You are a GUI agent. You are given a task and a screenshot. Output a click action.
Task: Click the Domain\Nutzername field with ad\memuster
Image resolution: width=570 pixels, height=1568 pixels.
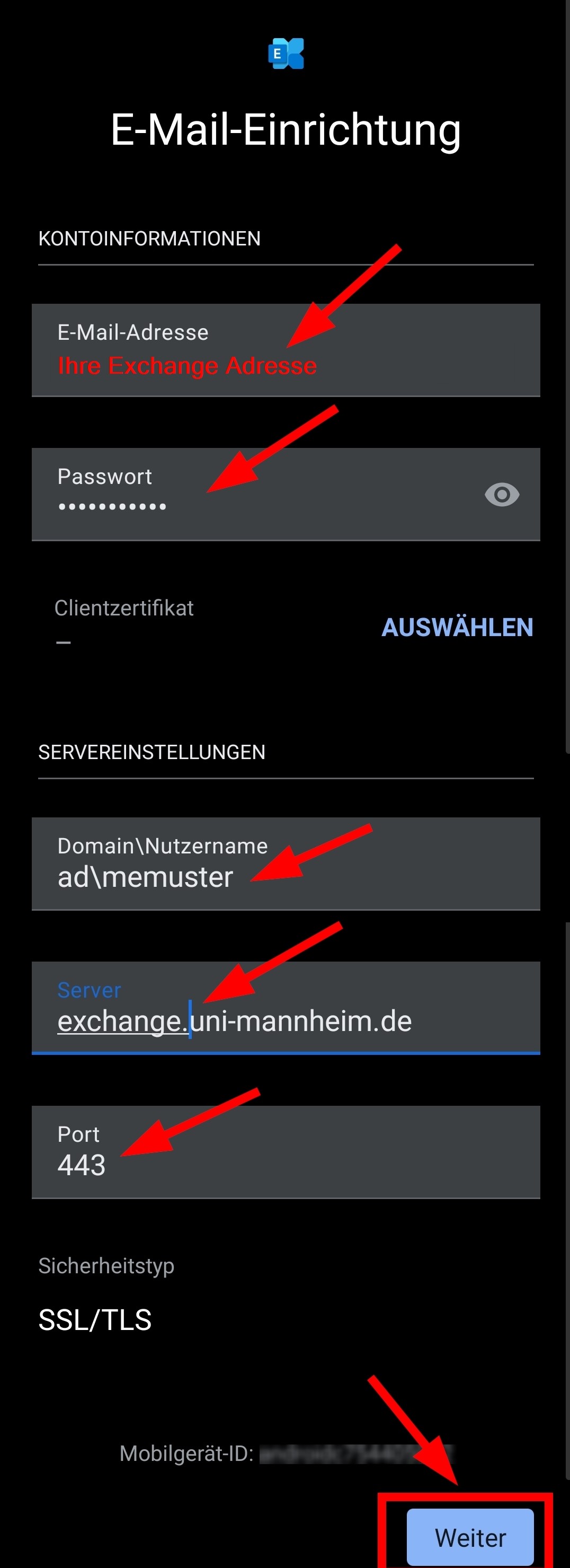(x=286, y=864)
